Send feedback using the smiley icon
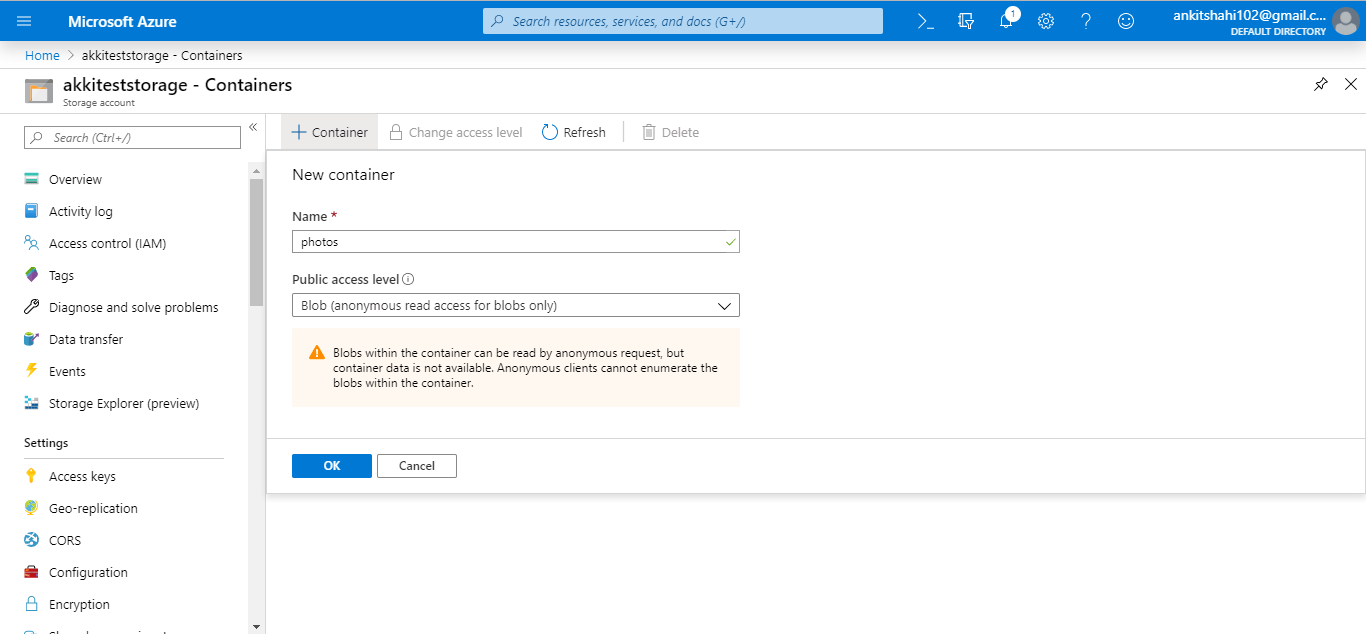Screen dimensions: 1366x634 coord(1126,21)
